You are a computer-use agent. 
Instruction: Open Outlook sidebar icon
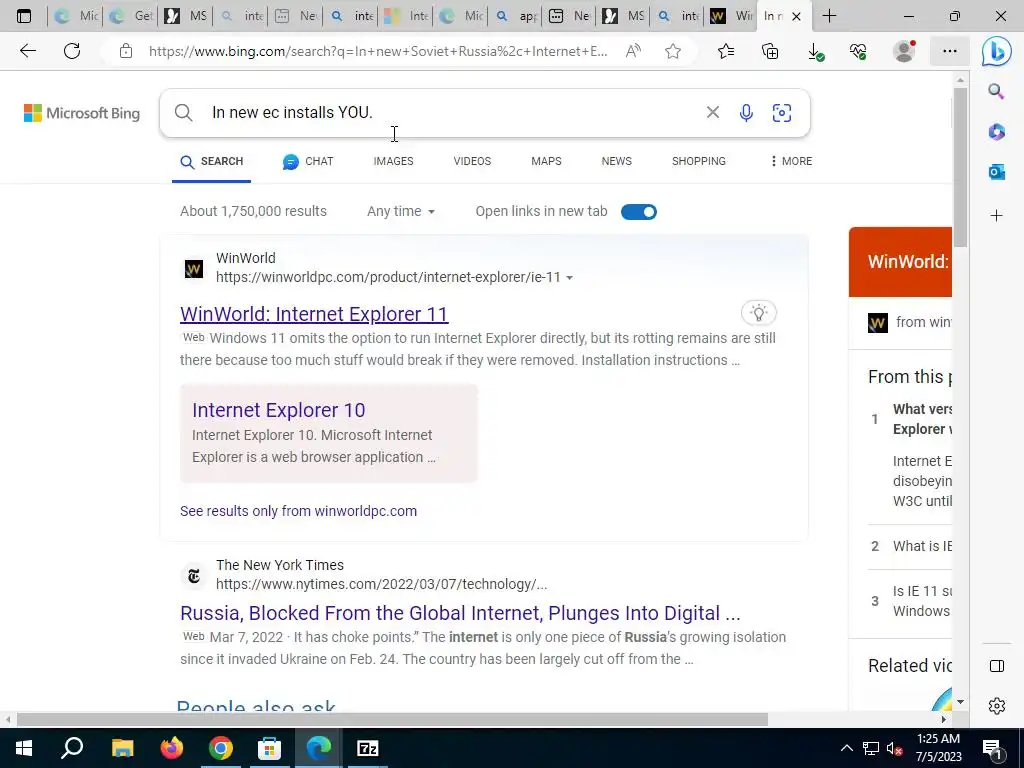coord(996,172)
